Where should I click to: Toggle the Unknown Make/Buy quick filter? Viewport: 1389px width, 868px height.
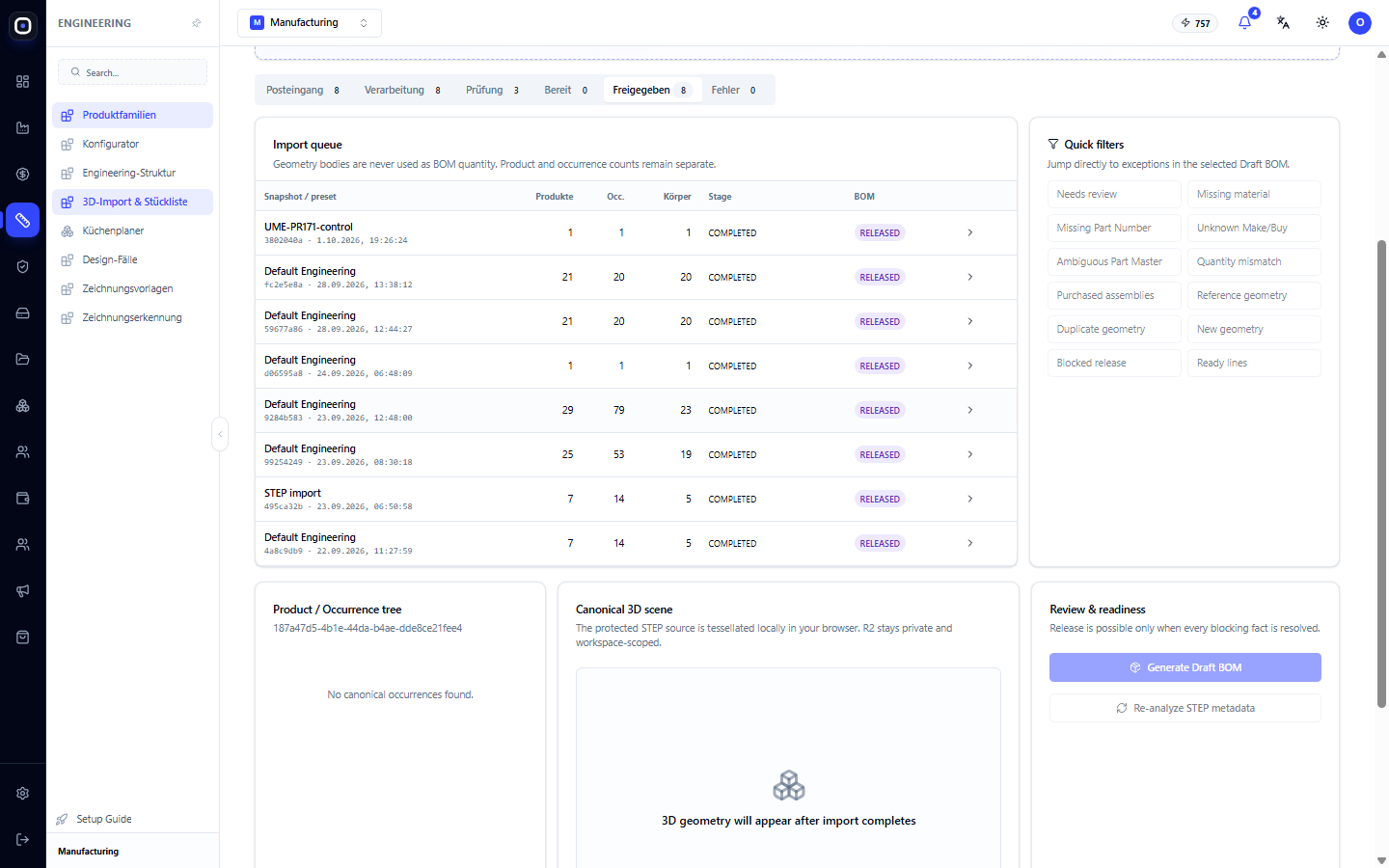point(1254,228)
